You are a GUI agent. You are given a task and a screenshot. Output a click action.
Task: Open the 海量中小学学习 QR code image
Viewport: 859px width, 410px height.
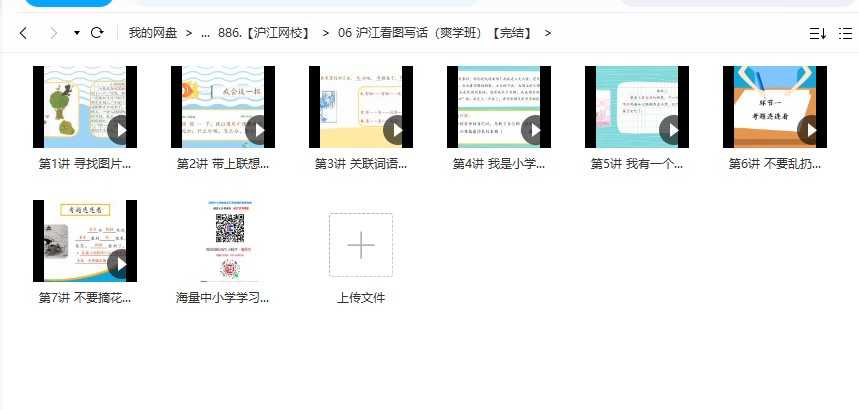tap(223, 241)
